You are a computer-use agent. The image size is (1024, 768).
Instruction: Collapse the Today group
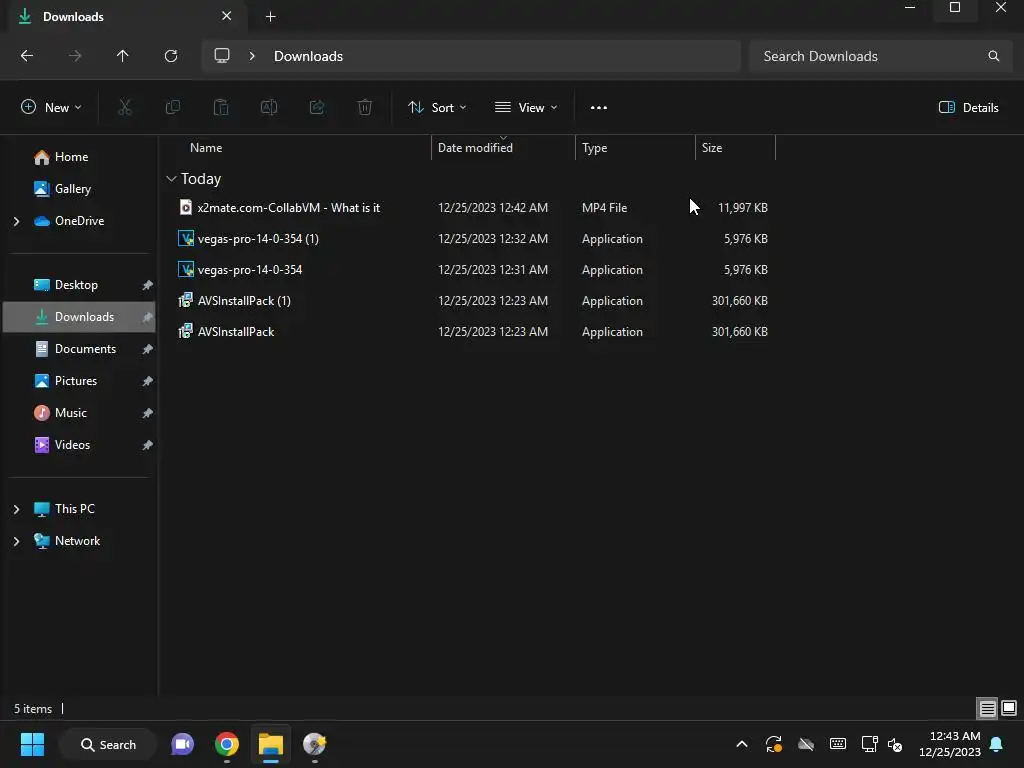point(171,179)
